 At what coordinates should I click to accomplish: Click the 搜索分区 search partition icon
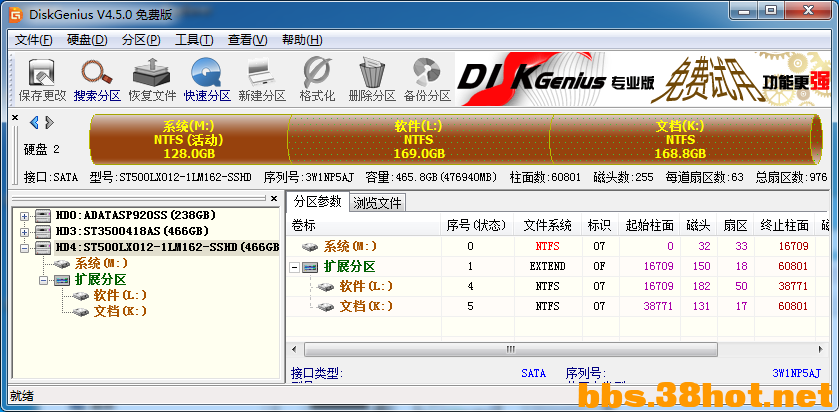(x=97, y=72)
